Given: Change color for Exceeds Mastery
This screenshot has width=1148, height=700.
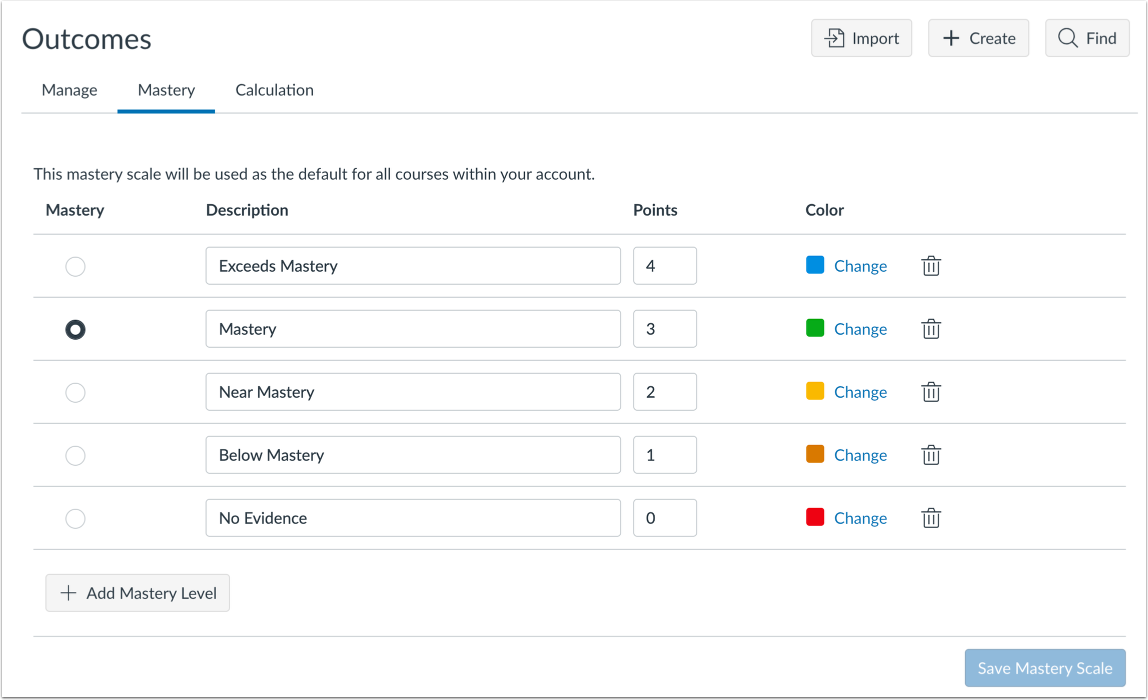Looking at the screenshot, I should click(860, 266).
